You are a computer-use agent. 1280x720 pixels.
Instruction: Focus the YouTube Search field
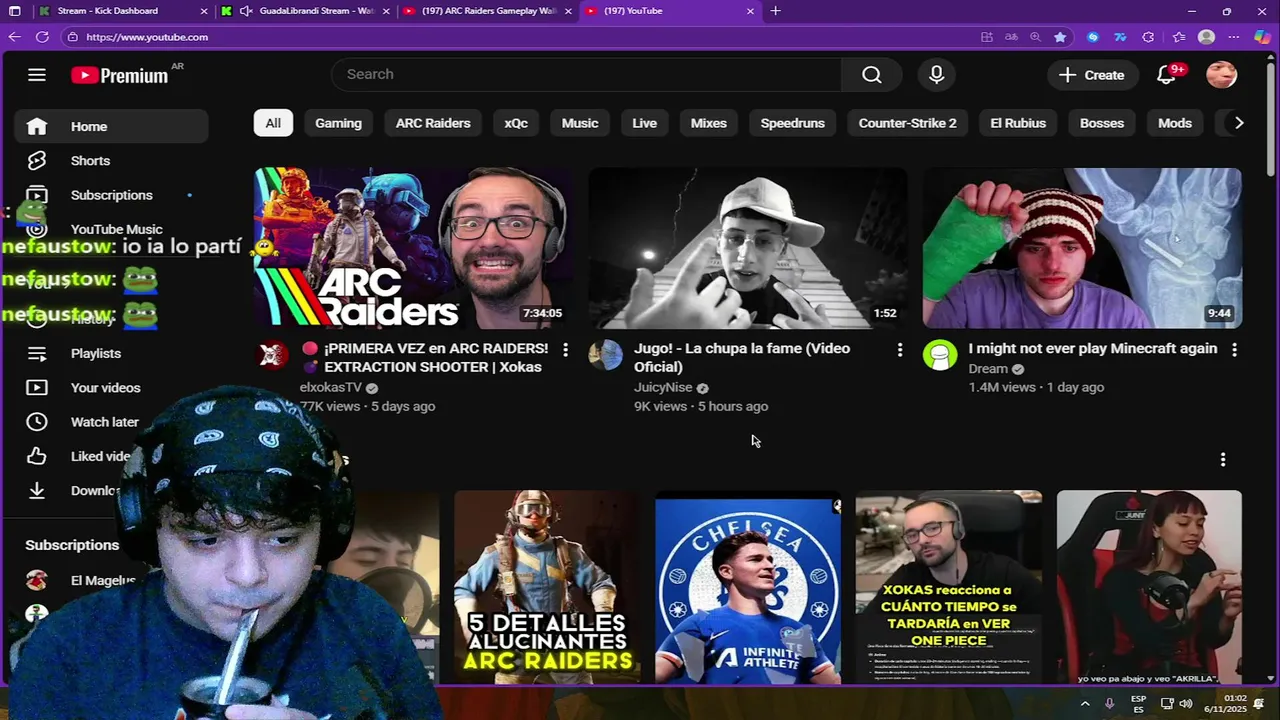586,75
